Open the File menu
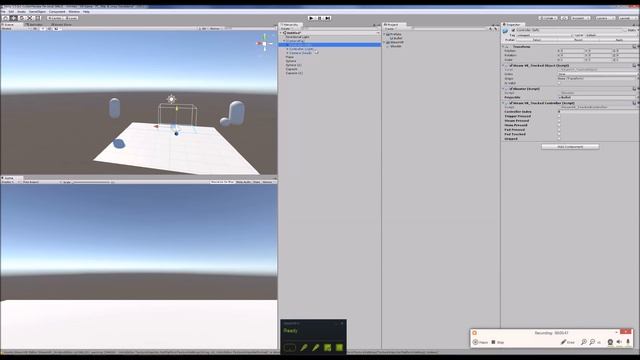The width and height of the screenshot is (640, 360). coord(3,11)
